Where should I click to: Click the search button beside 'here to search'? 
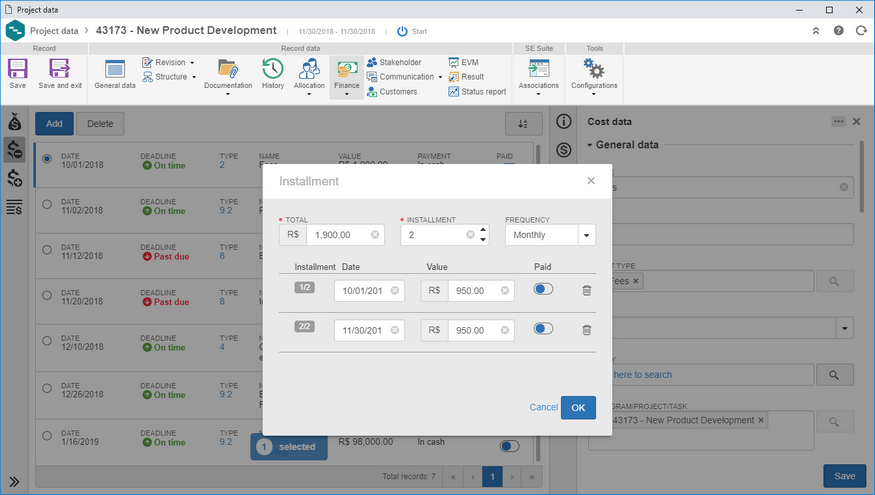(834, 375)
